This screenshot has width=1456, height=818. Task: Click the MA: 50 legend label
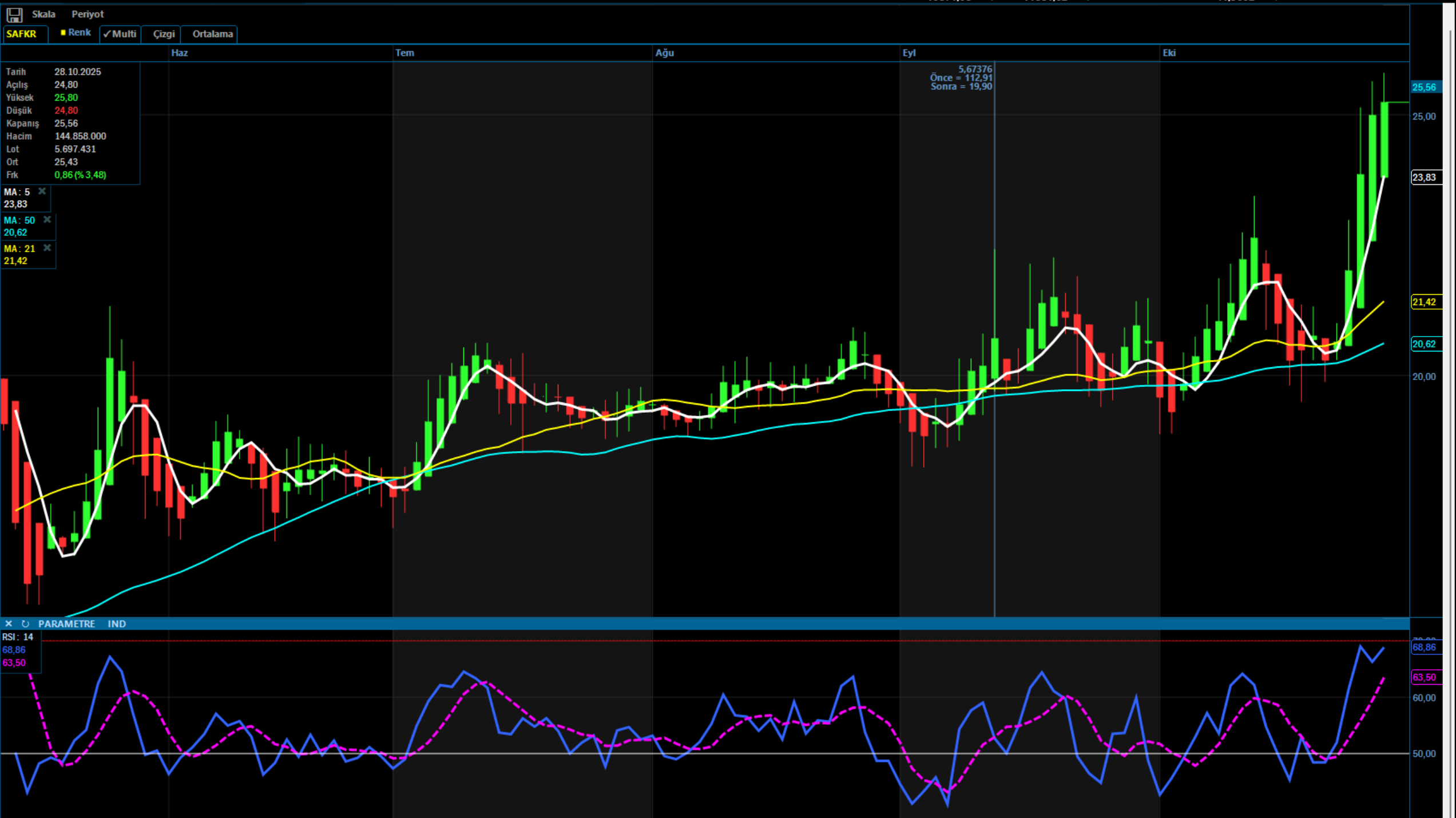pyautogui.click(x=19, y=220)
